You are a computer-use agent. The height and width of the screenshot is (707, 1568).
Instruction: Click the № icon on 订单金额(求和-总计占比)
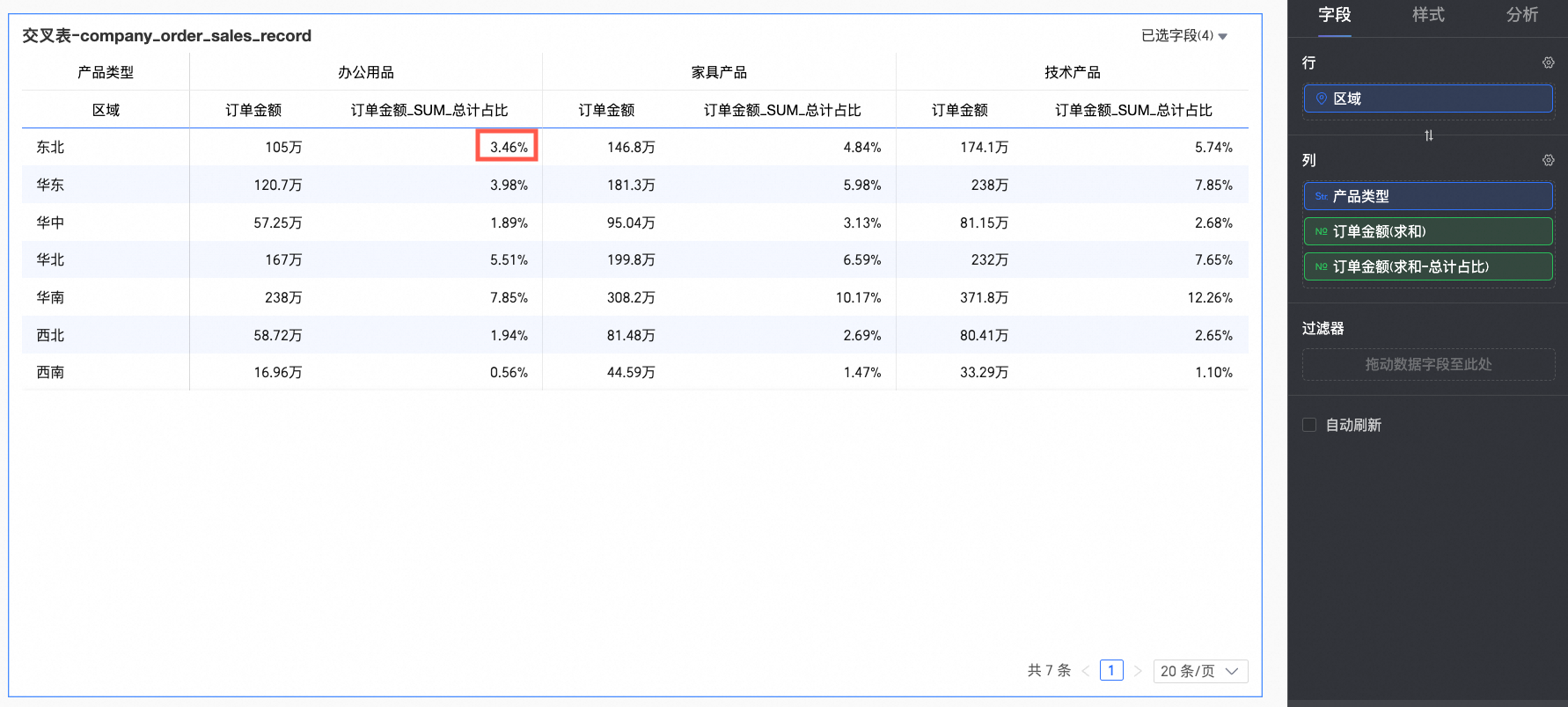pyautogui.click(x=1321, y=266)
